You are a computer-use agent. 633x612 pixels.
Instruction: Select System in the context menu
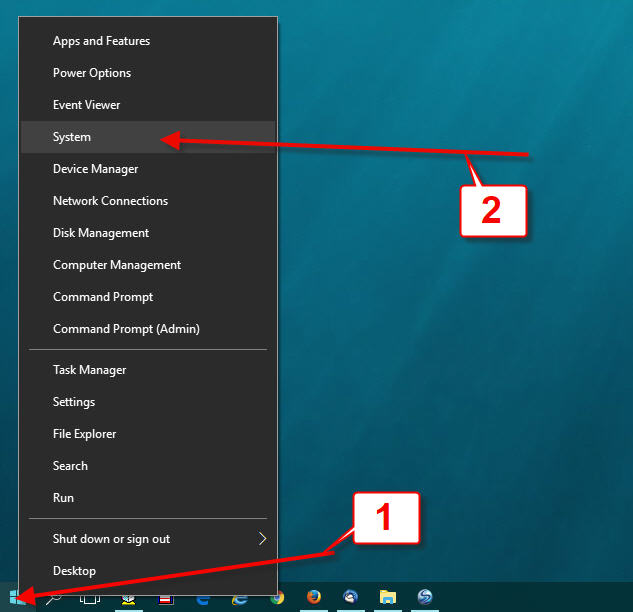tap(72, 137)
